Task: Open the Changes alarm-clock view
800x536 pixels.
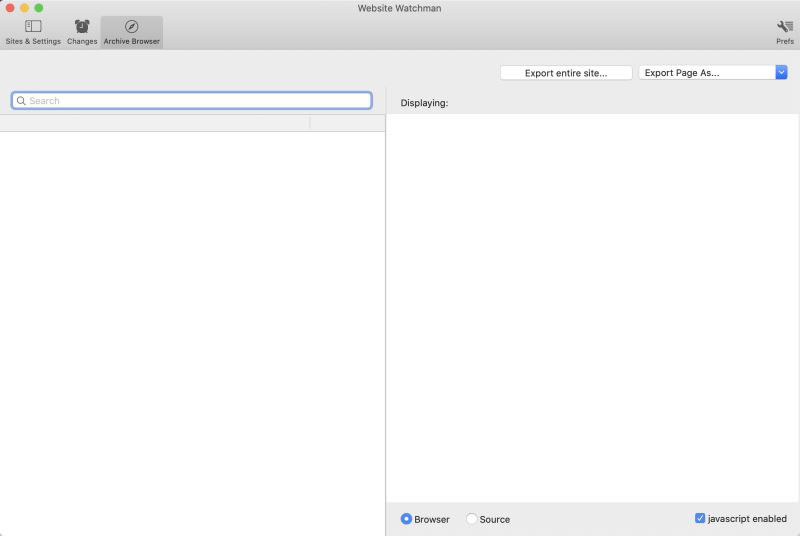Action: coord(82,32)
